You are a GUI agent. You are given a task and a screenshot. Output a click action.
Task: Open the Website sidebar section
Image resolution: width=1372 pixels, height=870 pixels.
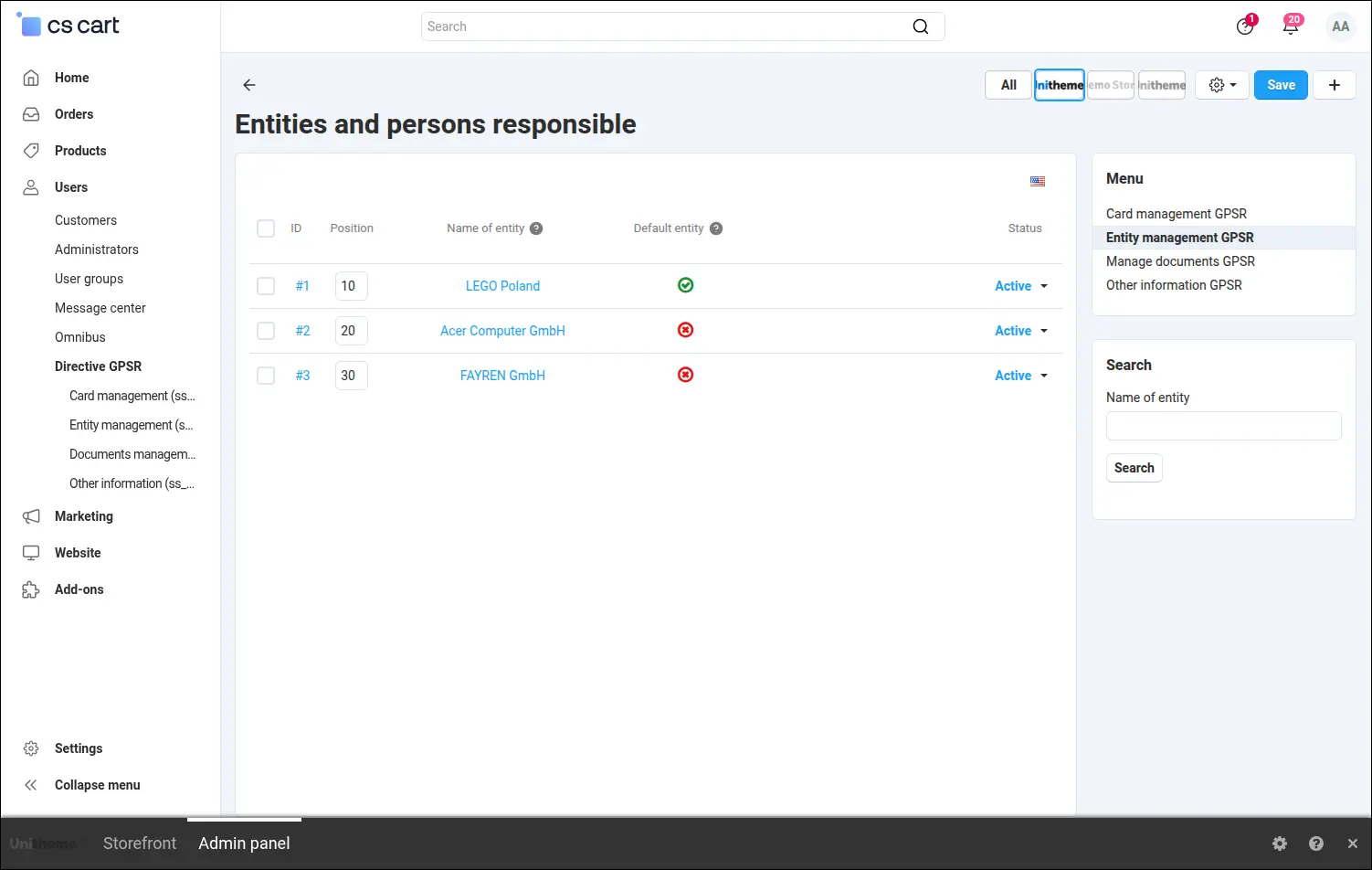point(78,553)
